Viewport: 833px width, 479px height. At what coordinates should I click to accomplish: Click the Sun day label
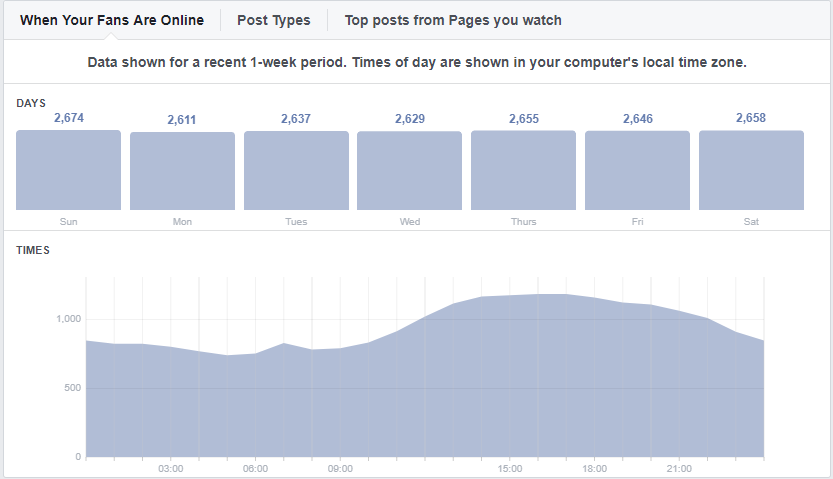[69, 221]
